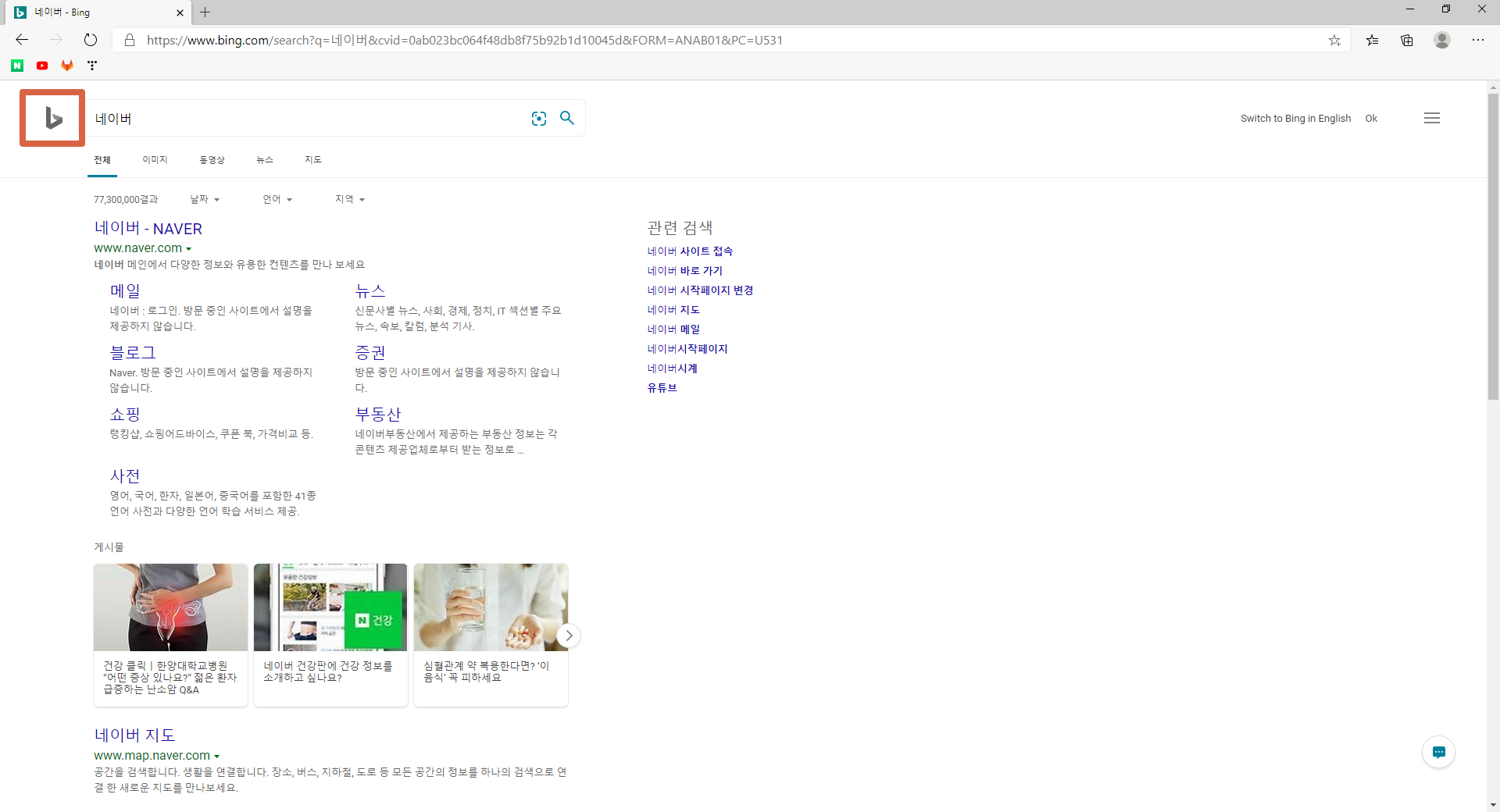Open the 사전 sitelink
Image resolution: width=1500 pixels, height=812 pixels.
[125, 476]
